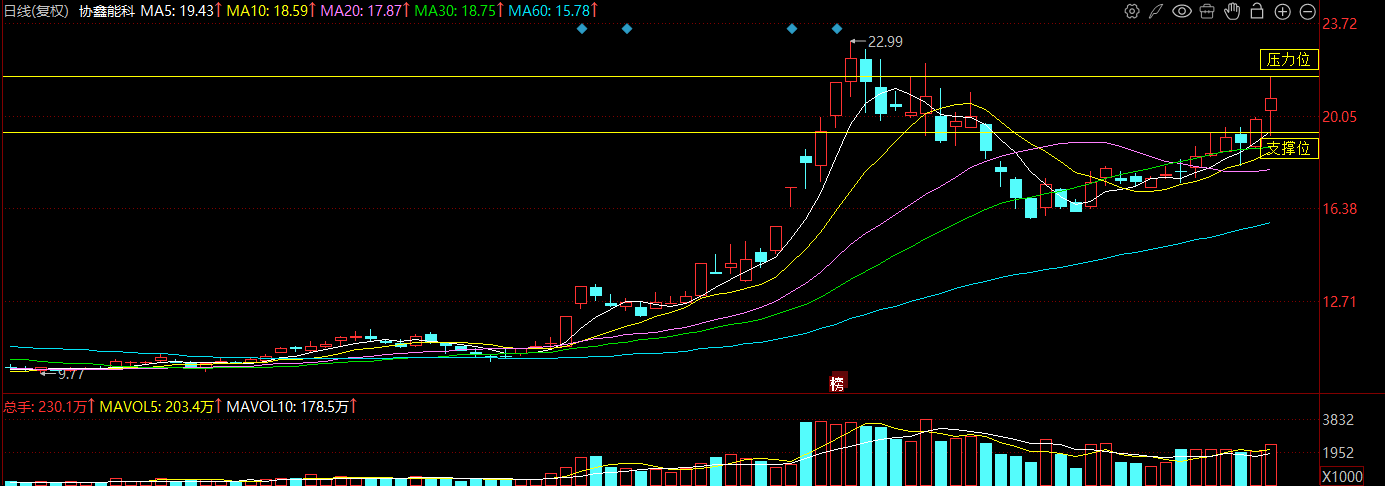Click the X1000 volume scale label

(x=1343, y=476)
